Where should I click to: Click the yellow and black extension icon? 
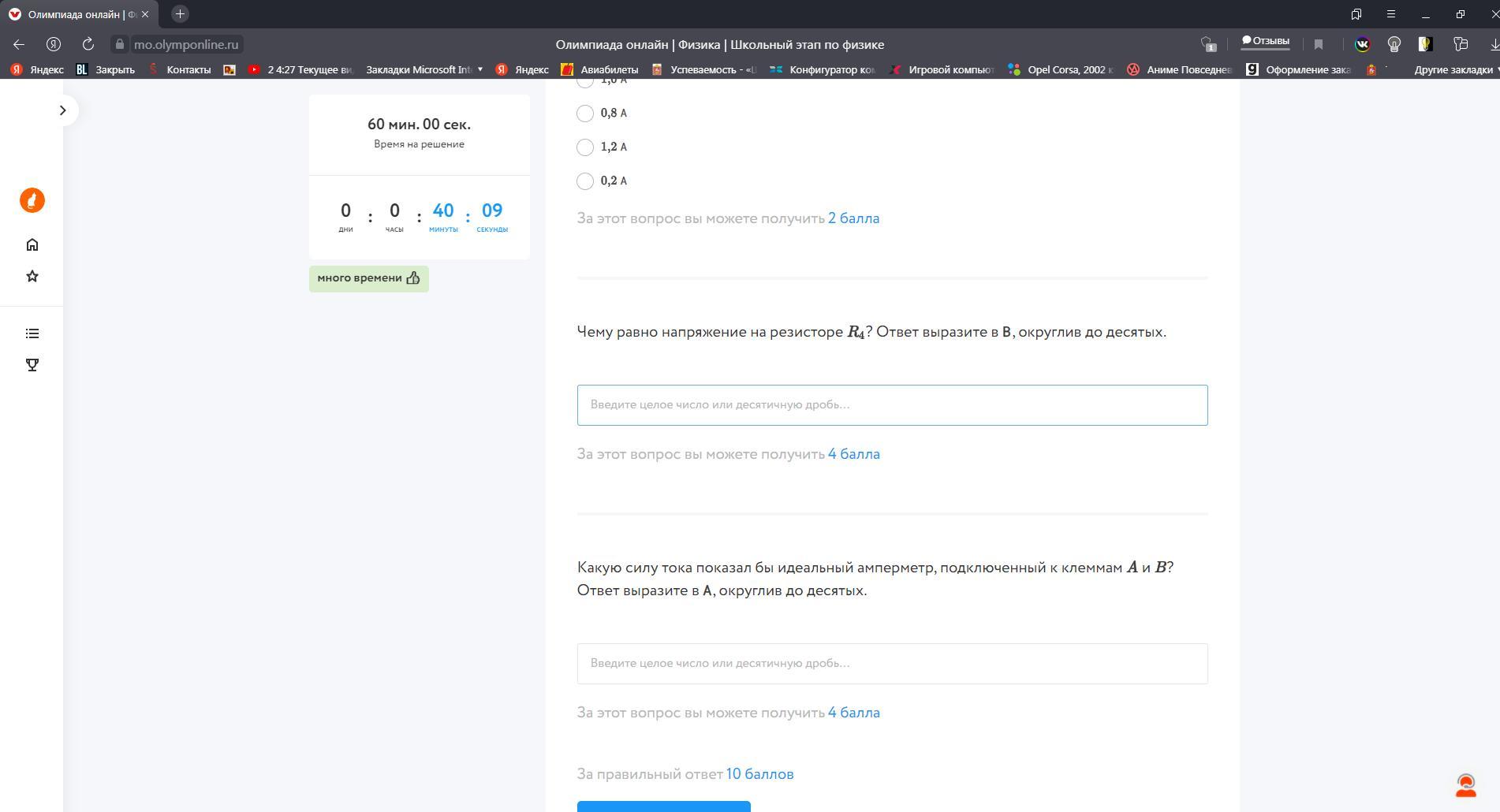tap(1425, 44)
